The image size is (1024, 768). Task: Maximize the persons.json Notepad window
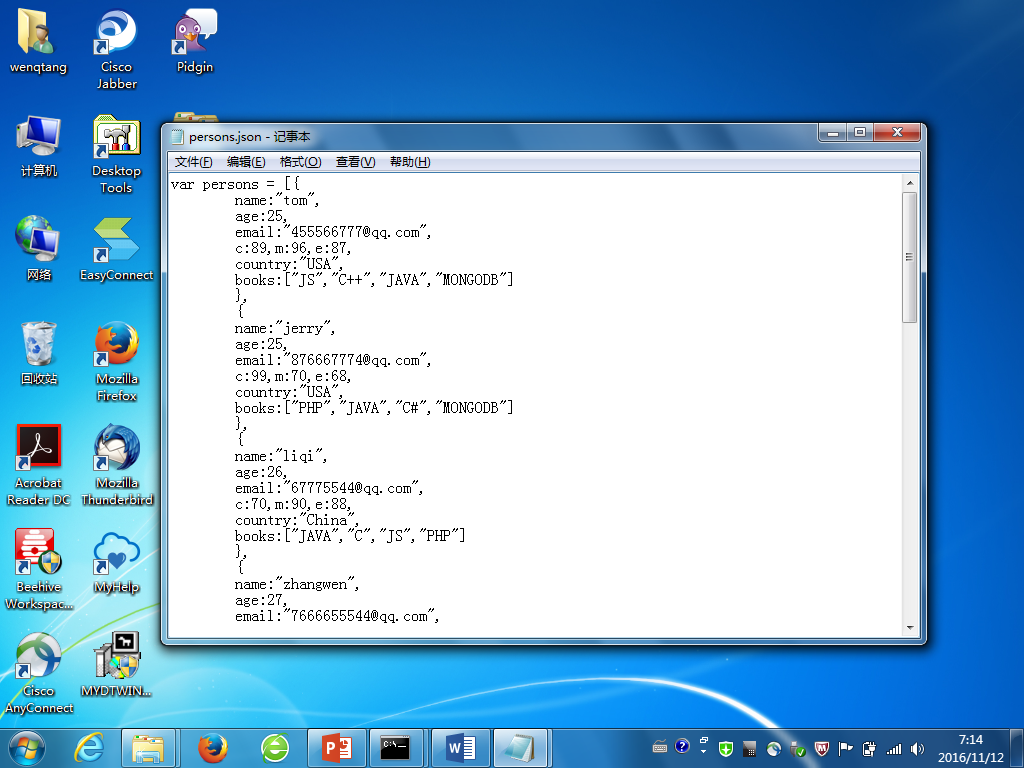point(860,133)
